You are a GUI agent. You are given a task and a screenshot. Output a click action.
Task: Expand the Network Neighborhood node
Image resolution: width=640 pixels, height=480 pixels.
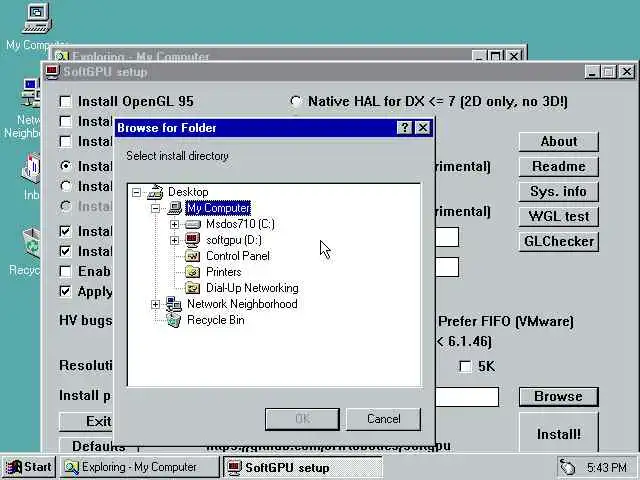tap(155, 304)
